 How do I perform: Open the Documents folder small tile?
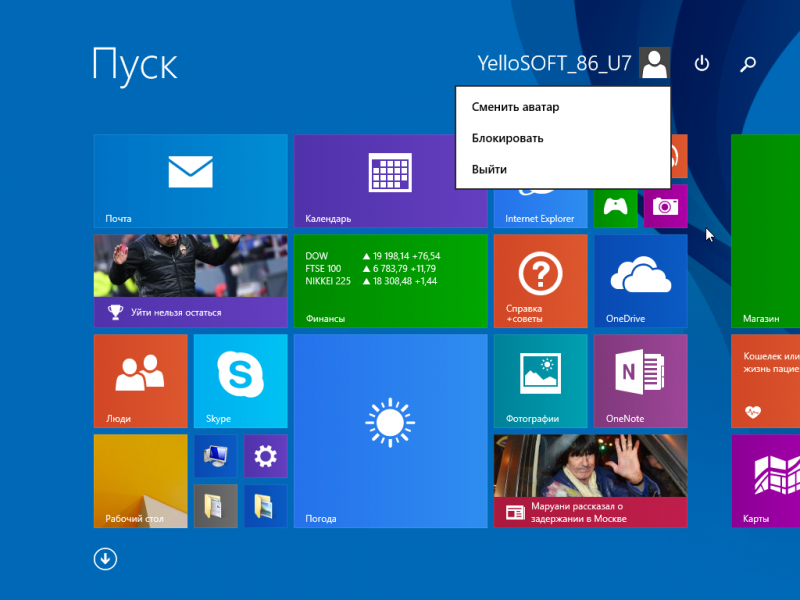tap(215, 506)
